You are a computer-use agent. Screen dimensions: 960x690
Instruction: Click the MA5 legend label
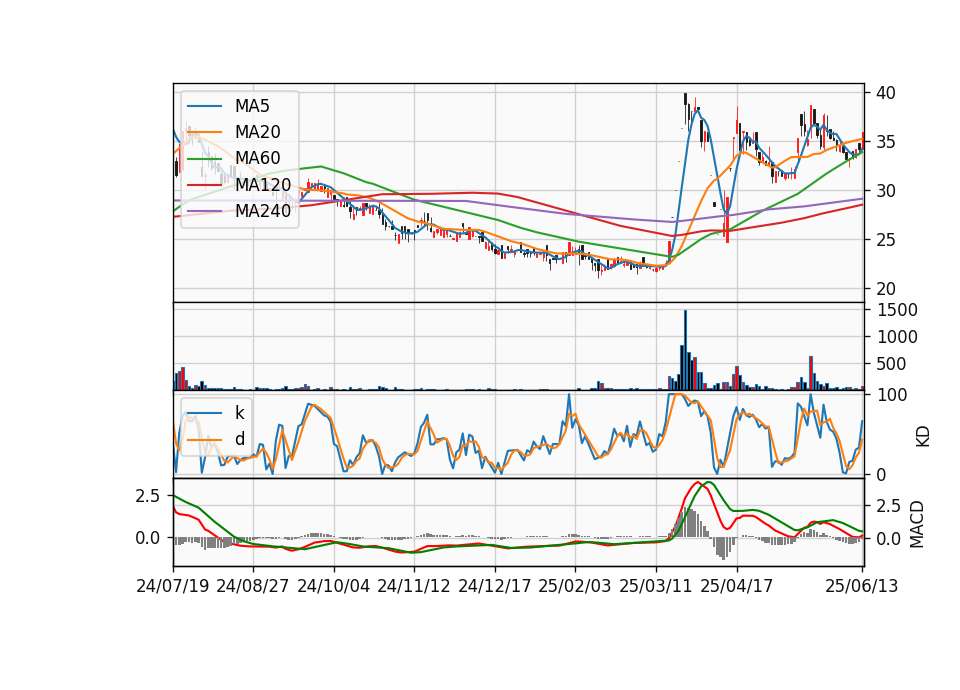tap(252, 106)
